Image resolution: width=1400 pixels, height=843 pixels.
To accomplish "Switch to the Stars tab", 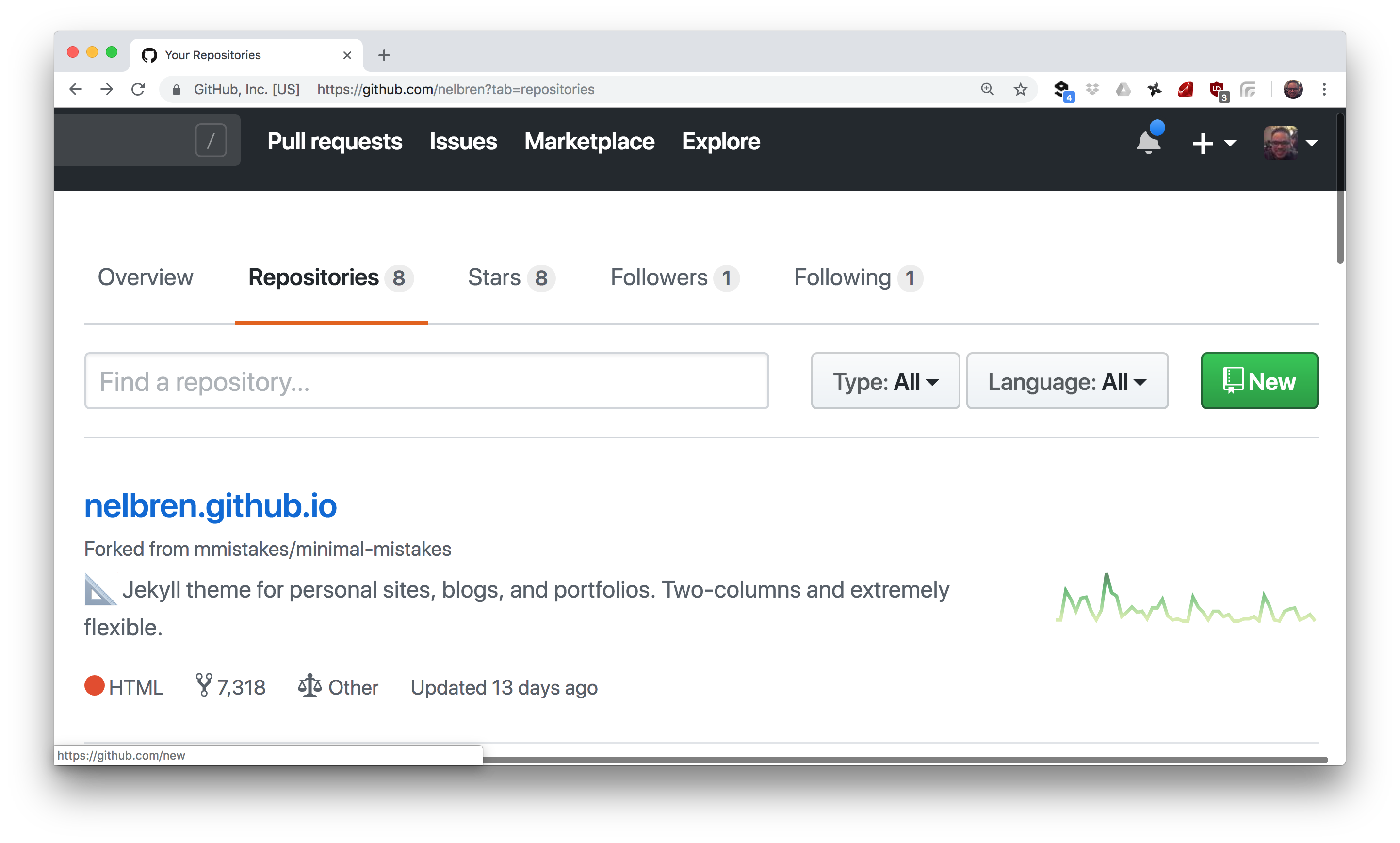I will pyautogui.click(x=511, y=277).
